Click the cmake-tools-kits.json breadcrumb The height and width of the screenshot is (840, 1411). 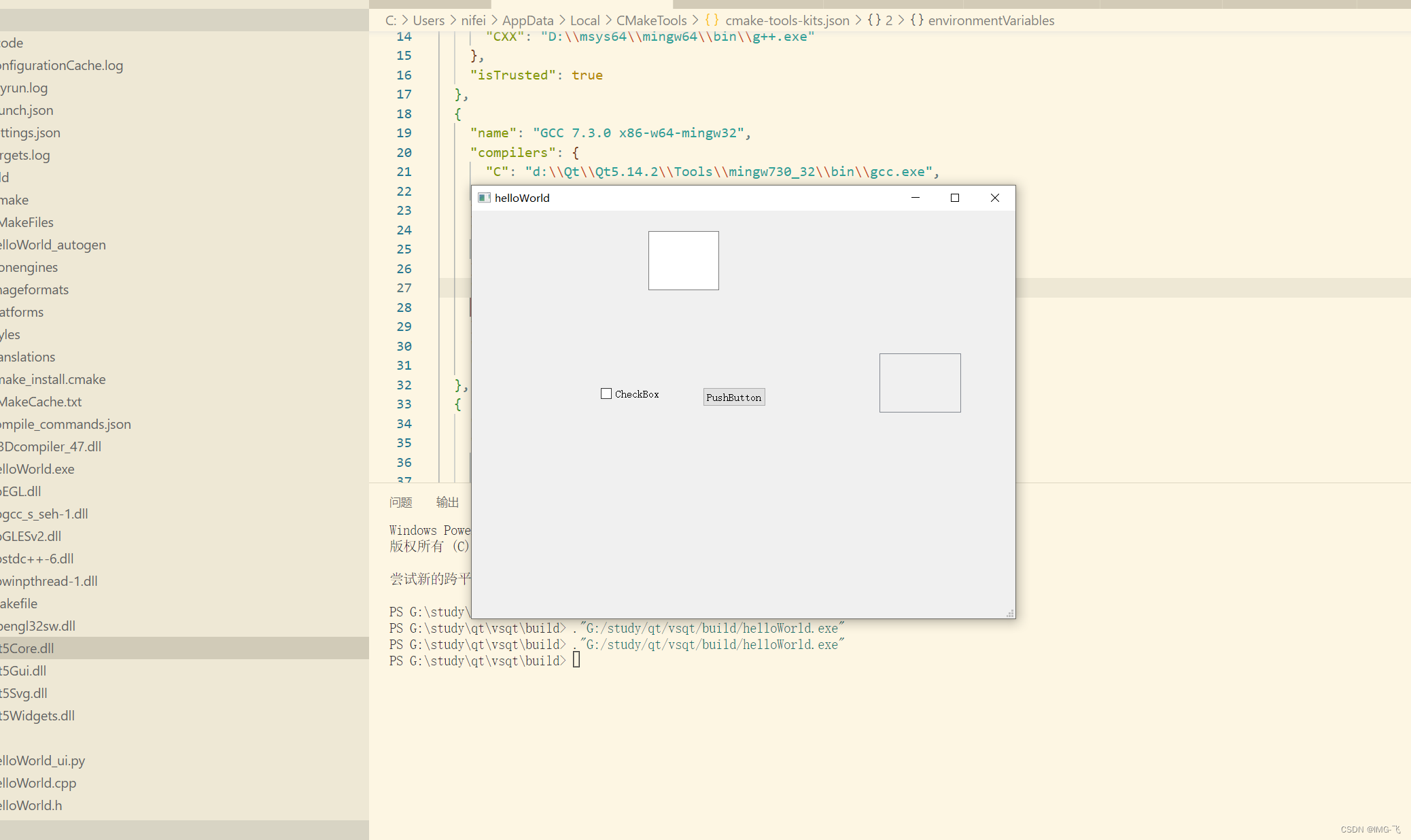tap(787, 20)
